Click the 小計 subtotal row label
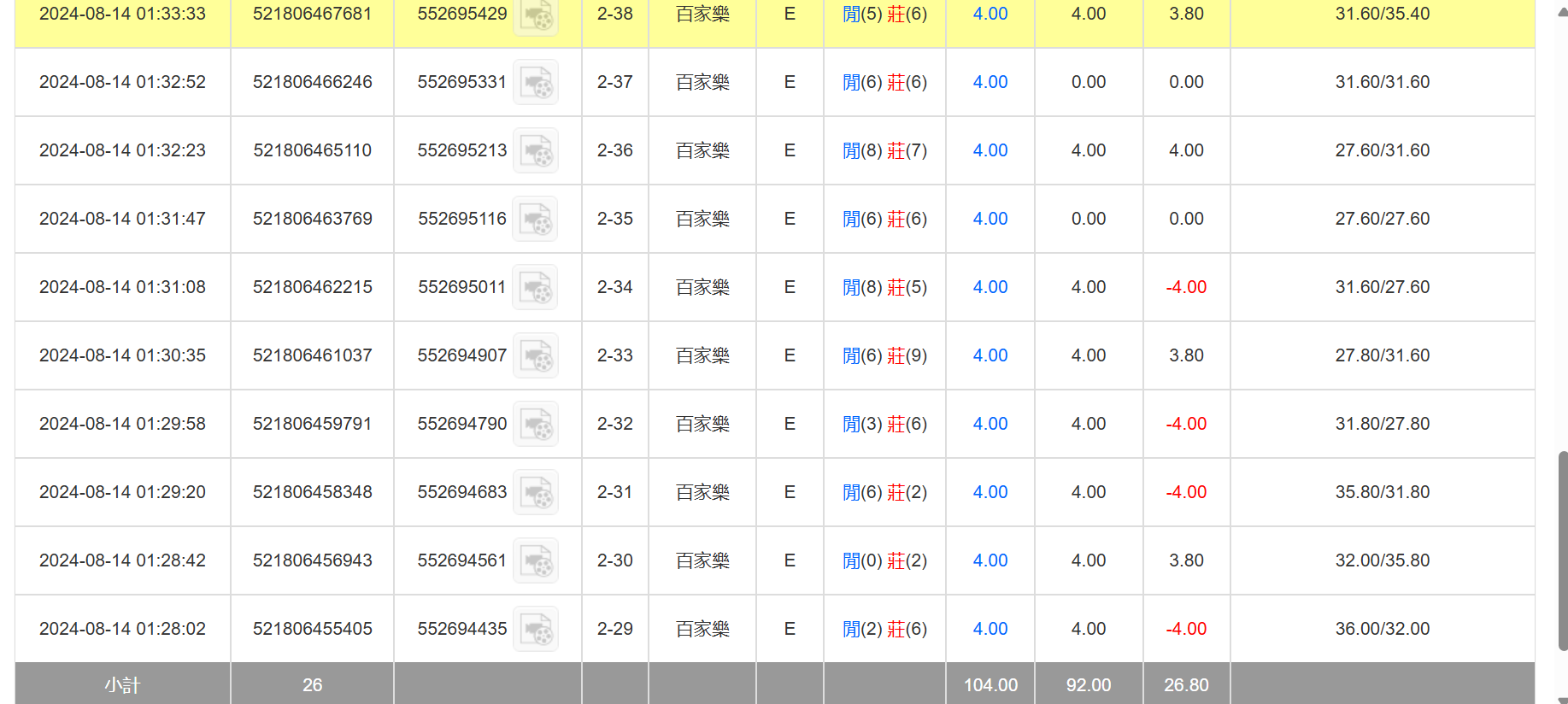Image resolution: width=1568 pixels, height=704 pixels. 122,685
